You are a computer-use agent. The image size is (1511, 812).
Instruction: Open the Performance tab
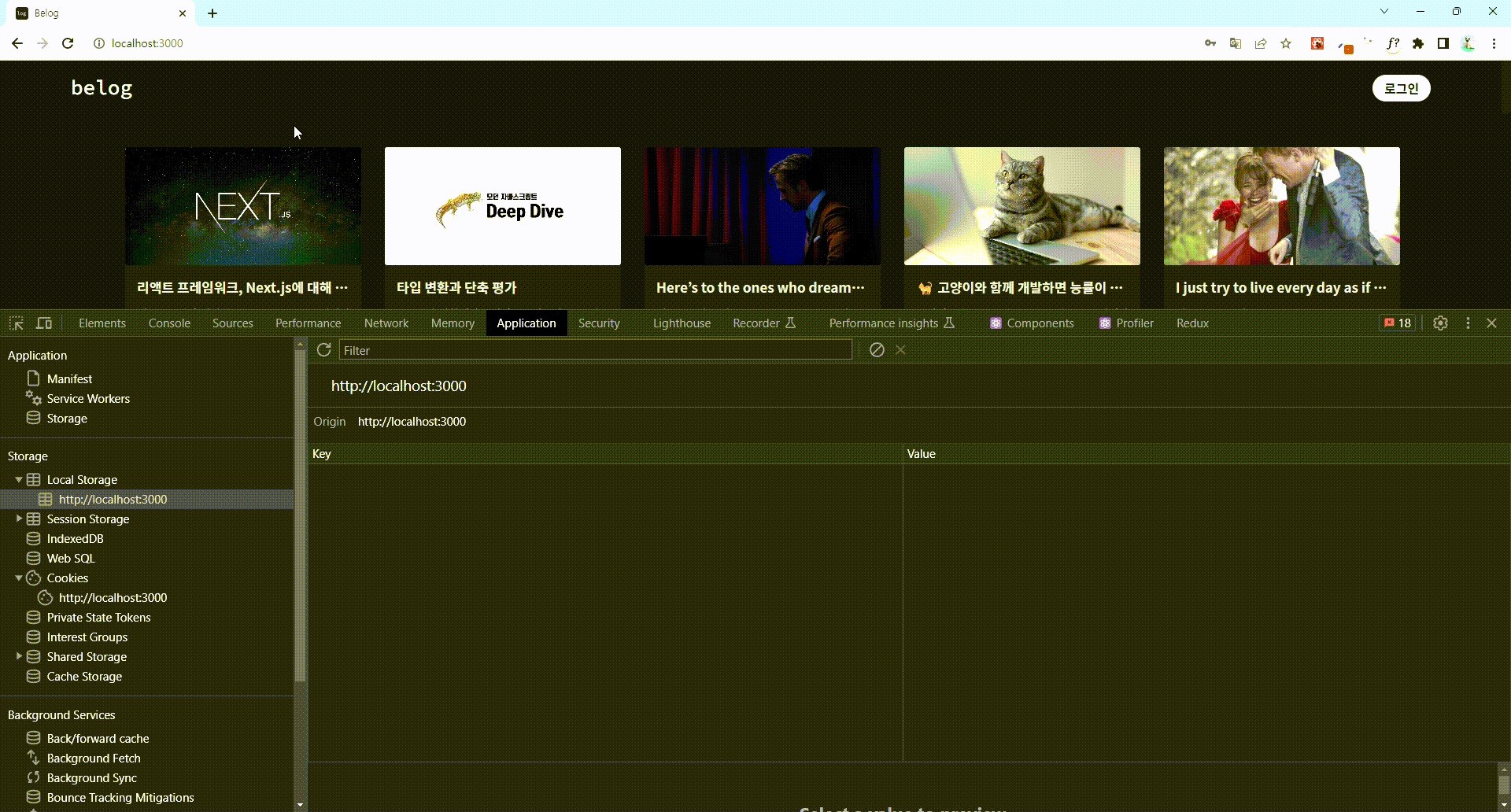308,323
